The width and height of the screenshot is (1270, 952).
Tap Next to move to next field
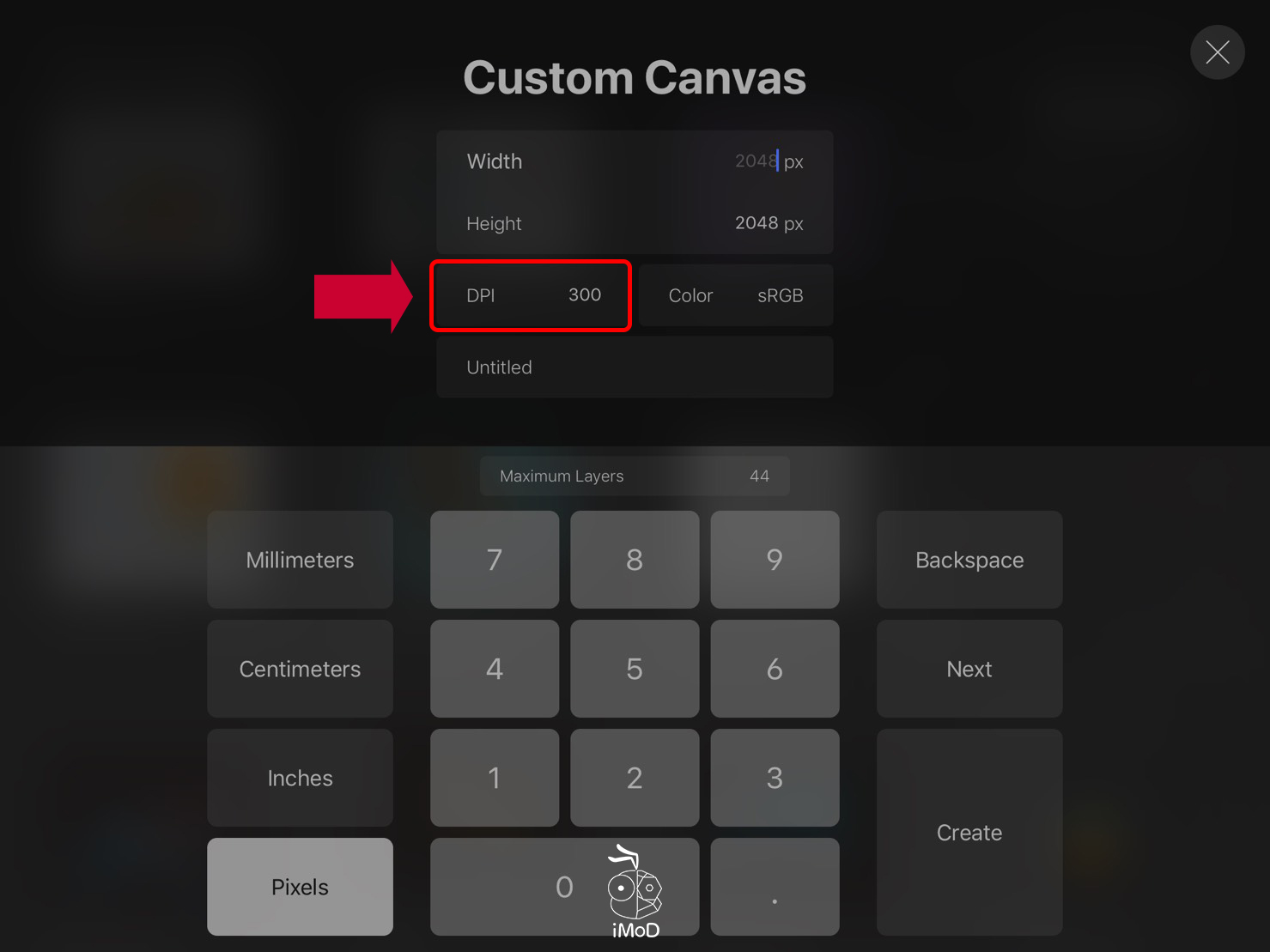[x=969, y=669]
